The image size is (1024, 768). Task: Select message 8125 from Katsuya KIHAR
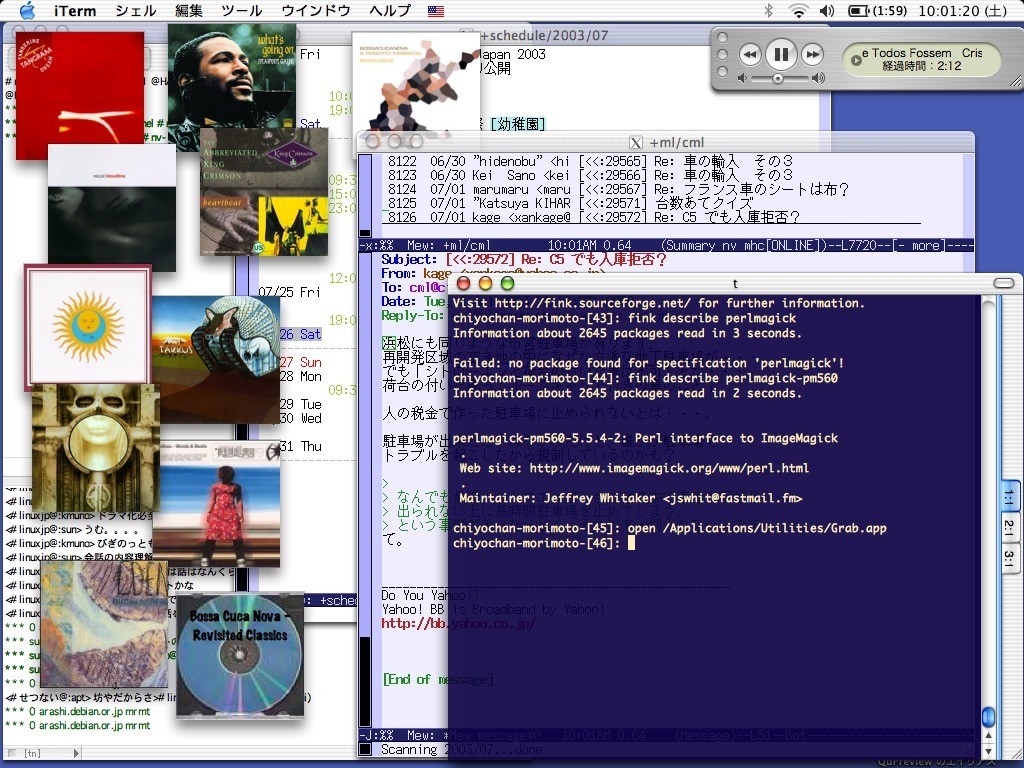pos(570,203)
